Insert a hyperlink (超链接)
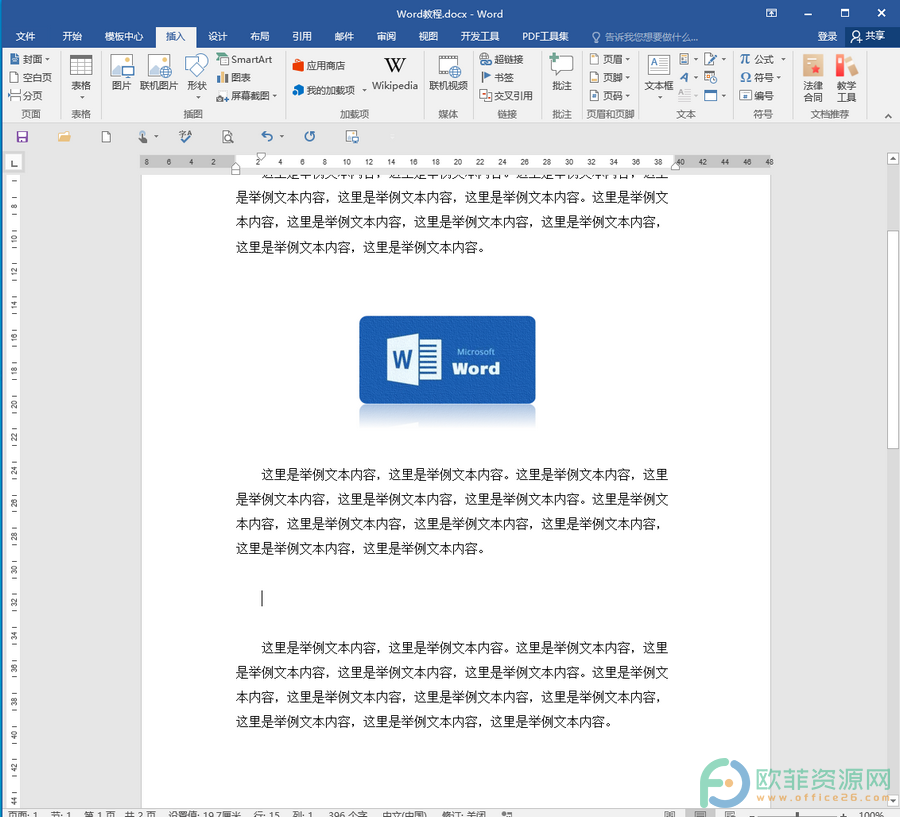The image size is (900, 817). 502,59
